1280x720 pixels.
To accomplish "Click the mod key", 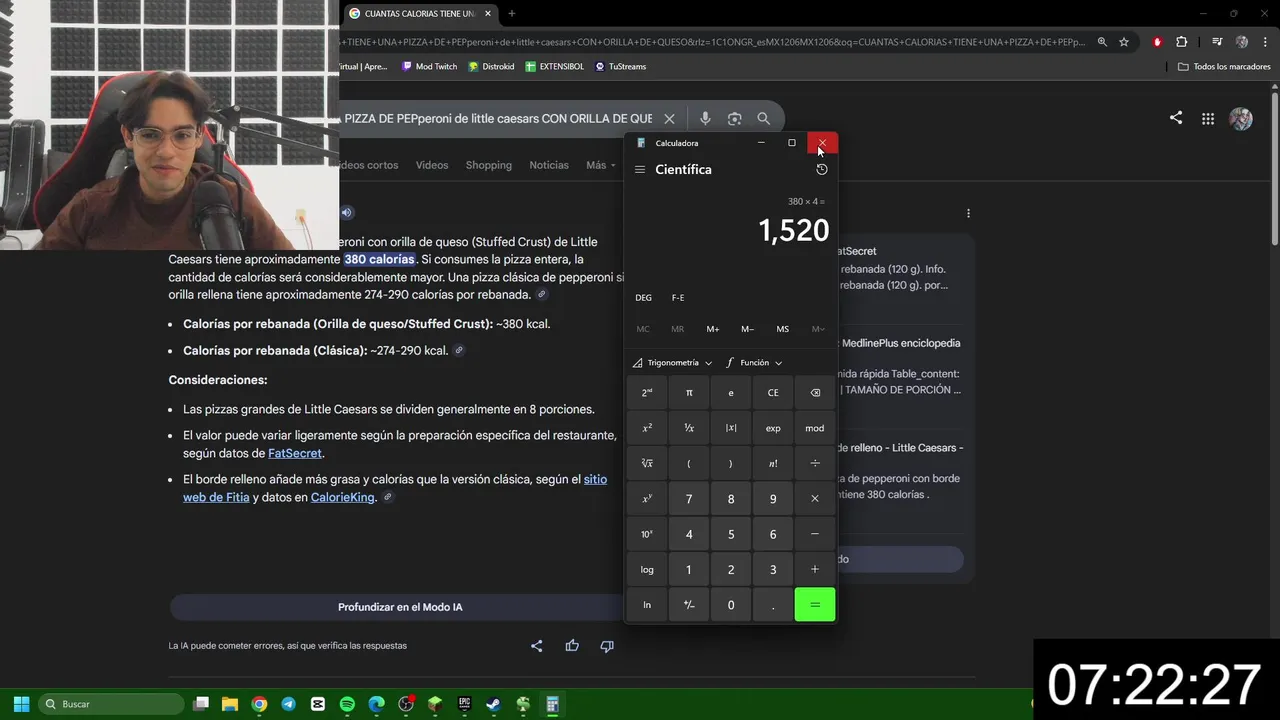I will tap(815, 428).
